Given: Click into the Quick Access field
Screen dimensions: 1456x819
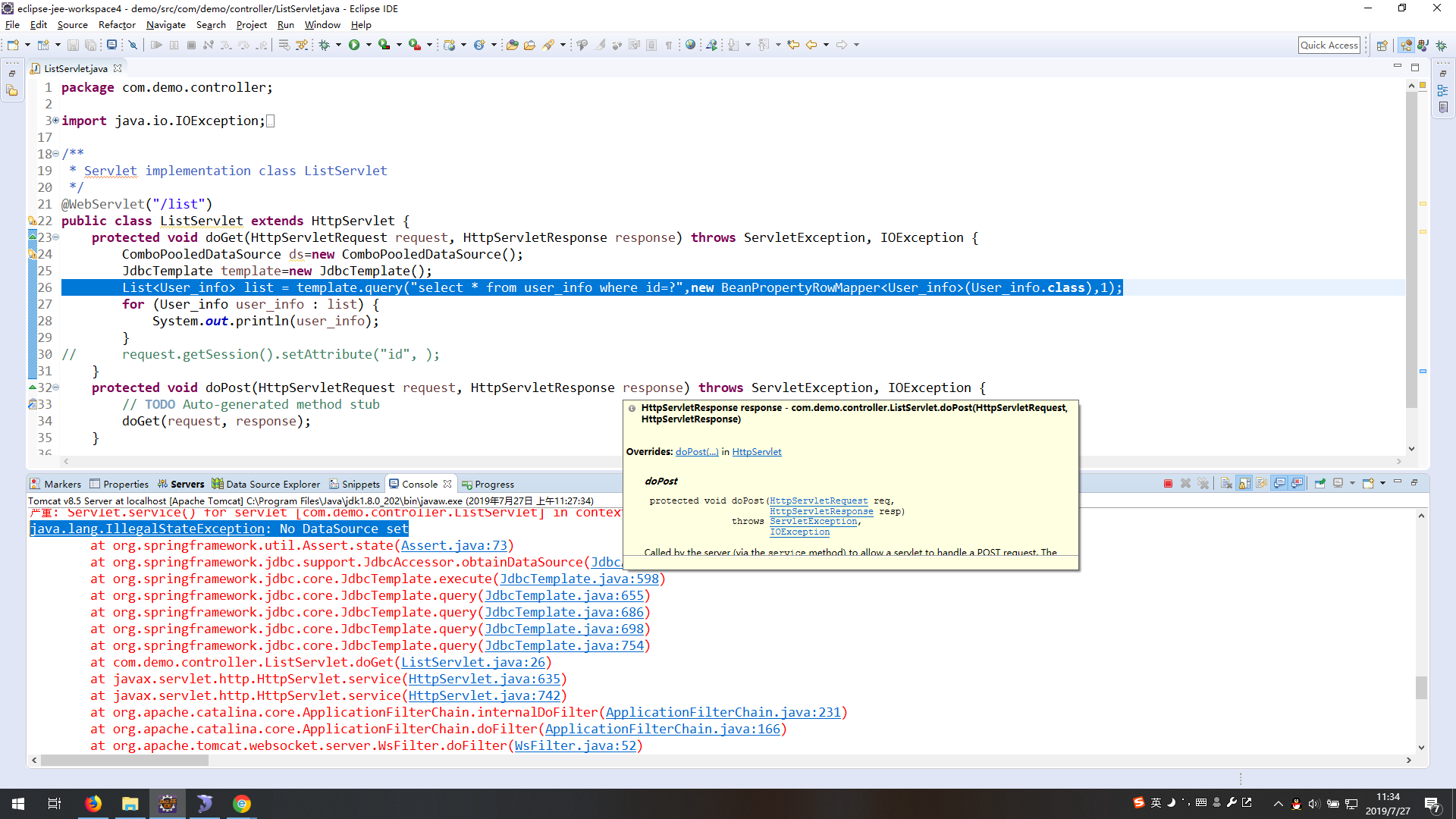Looking at the screenshot, I should (1329, 45).
